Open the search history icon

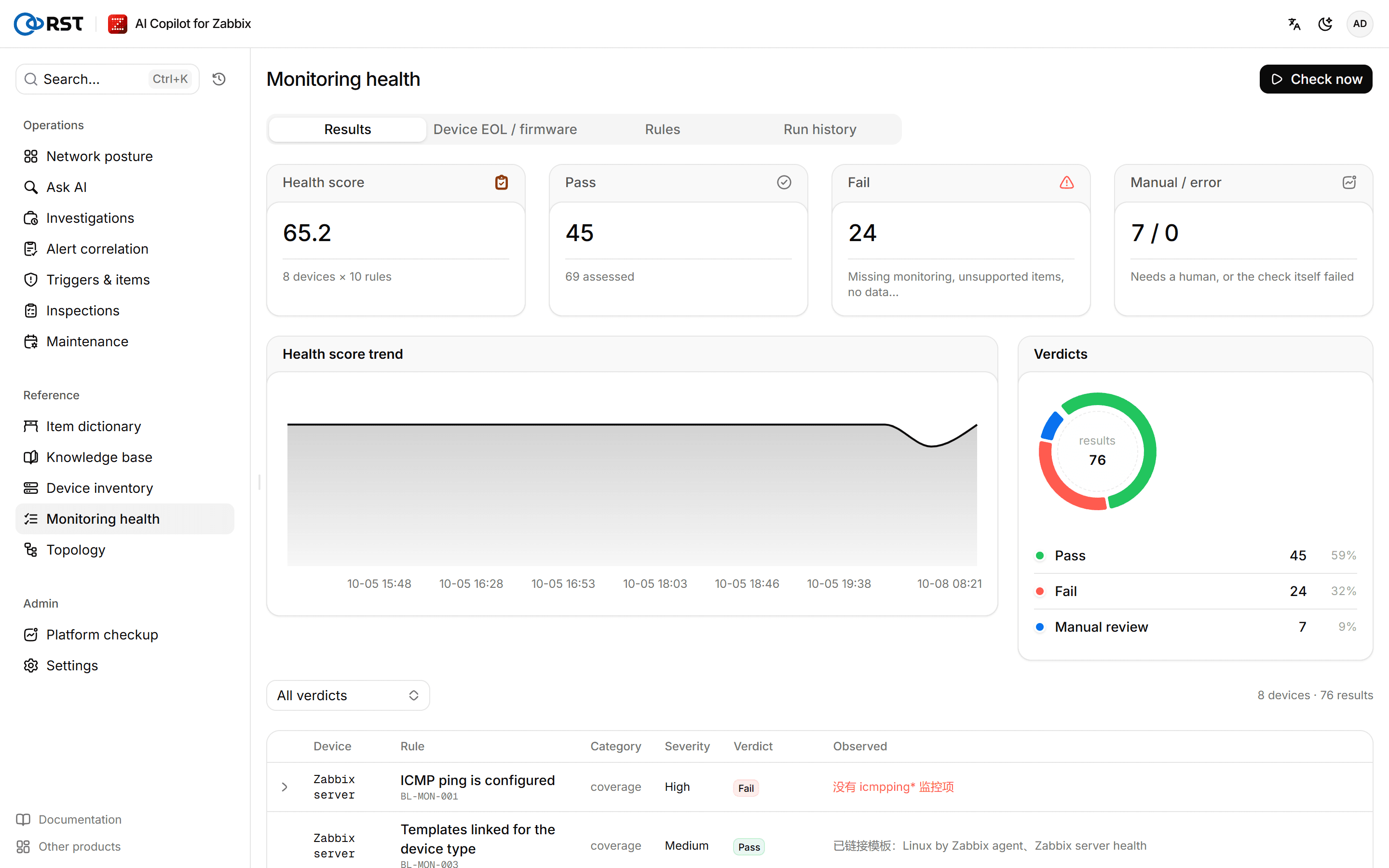coord(218,79)
